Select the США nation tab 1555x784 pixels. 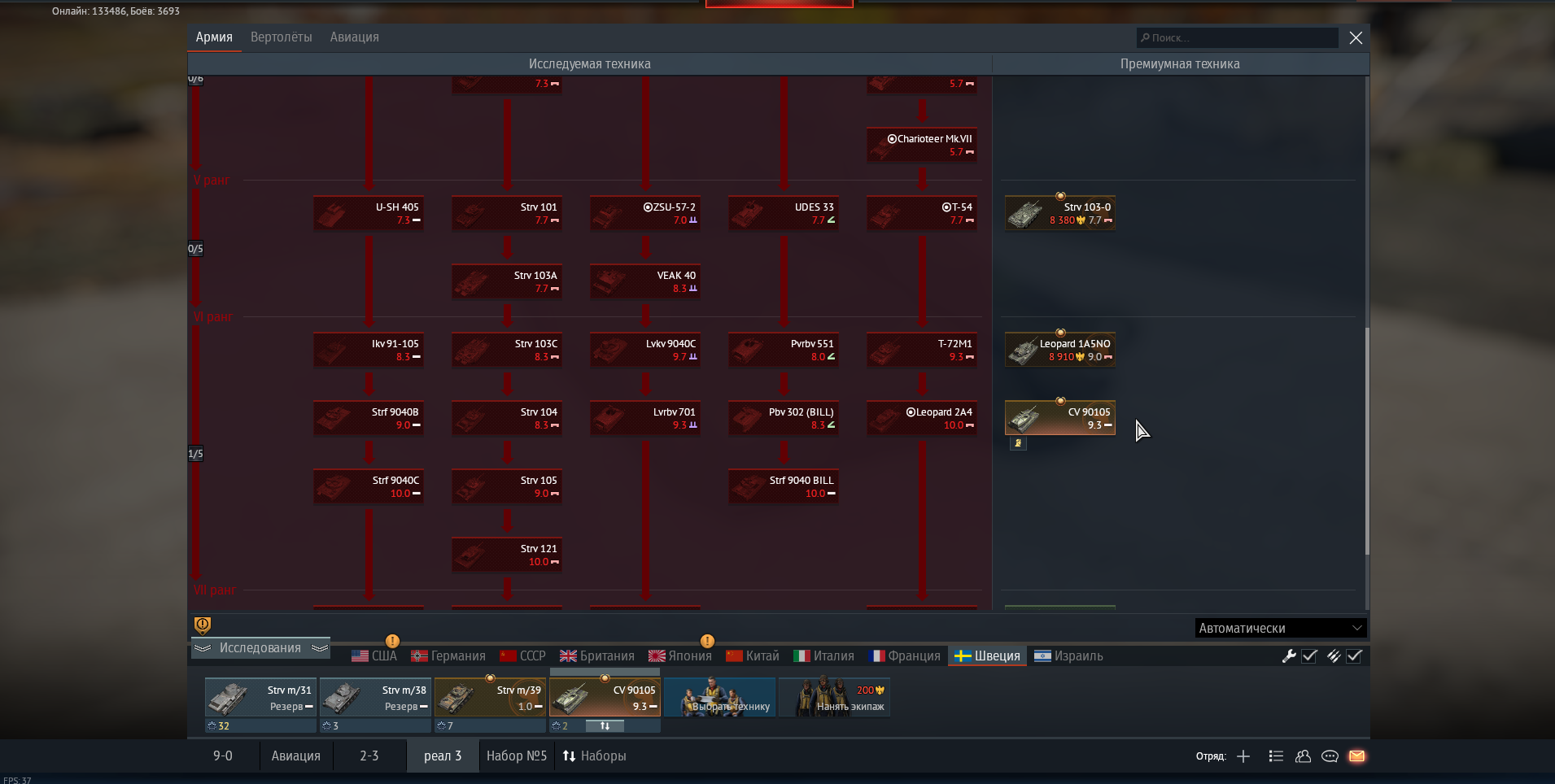[374, 656]
